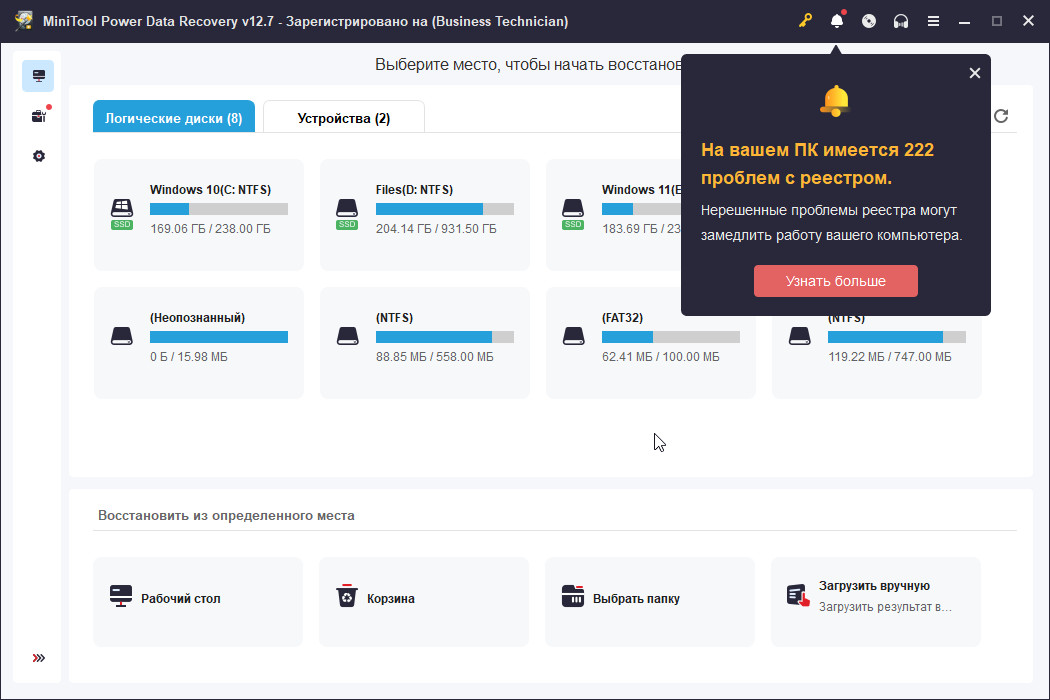Close the registry problems notification popup
Viewport: 1050px width, 700px height.
click(x=975, y=73)
